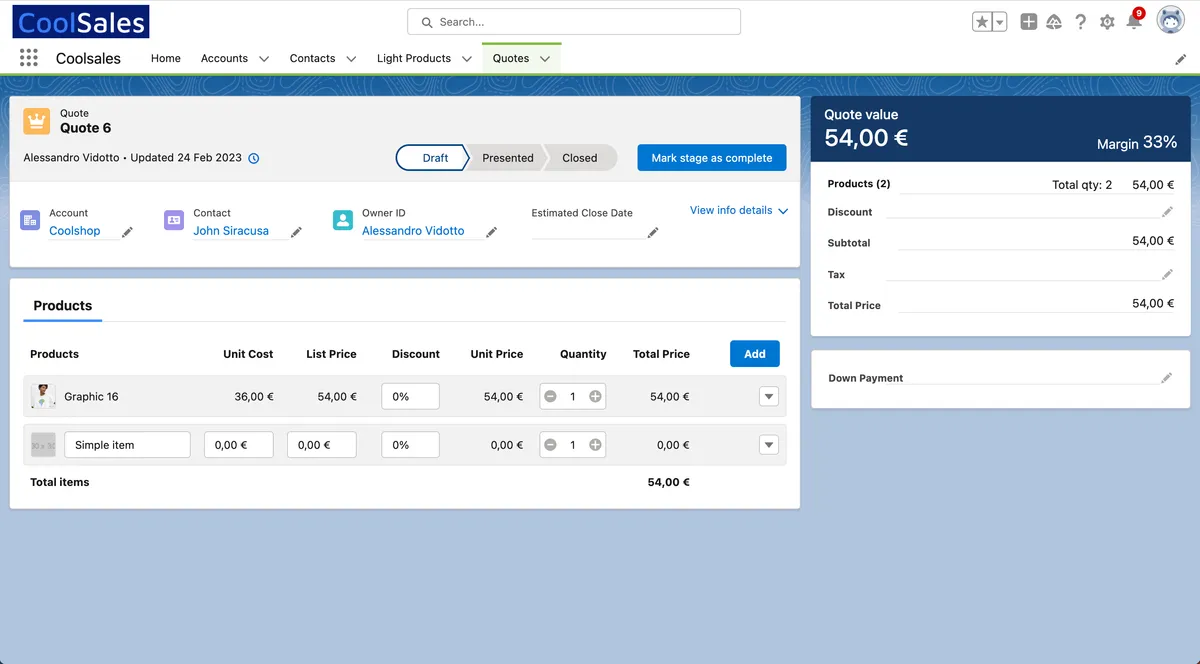Click the navigation bar edit pencil
The image size is (1200, 664).
(1181, 60)
